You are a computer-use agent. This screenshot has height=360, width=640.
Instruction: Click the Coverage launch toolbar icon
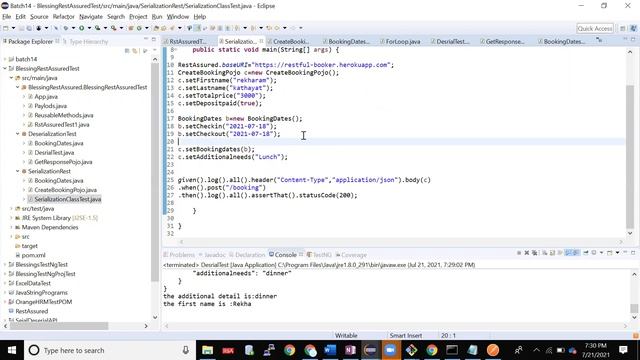click(98, 28)
